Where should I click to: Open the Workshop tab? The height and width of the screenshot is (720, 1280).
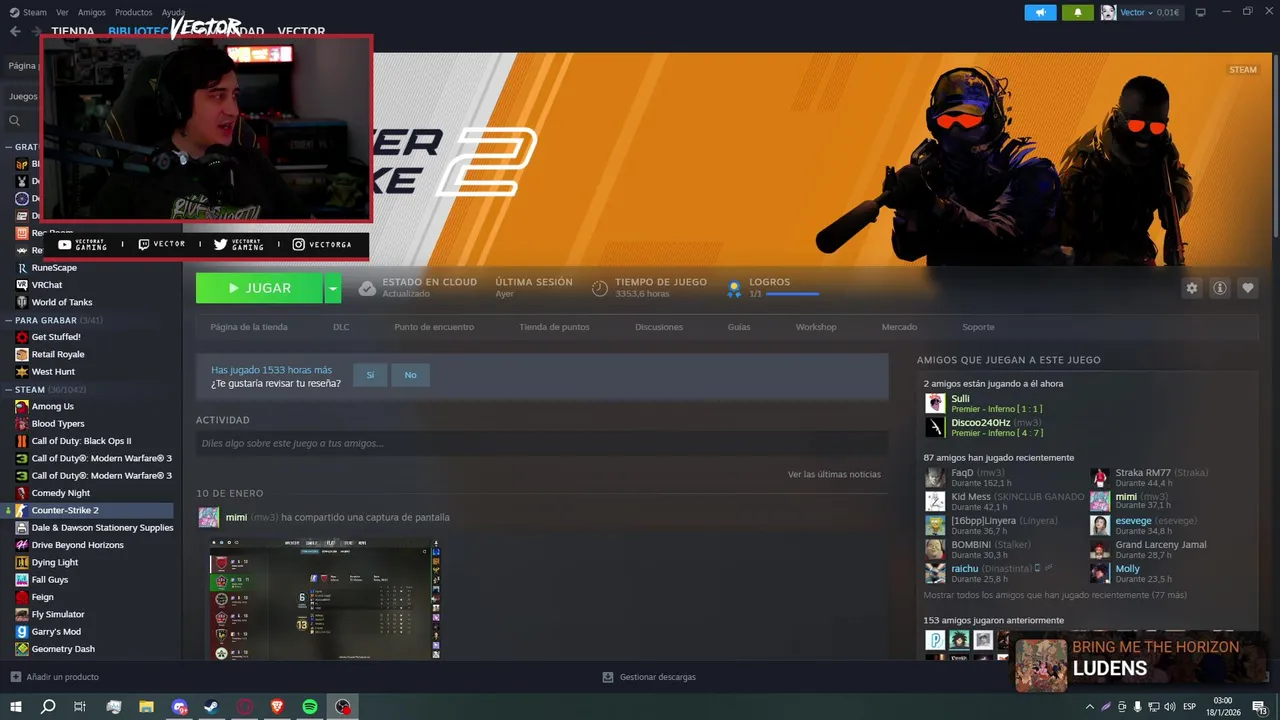[816, 327]
